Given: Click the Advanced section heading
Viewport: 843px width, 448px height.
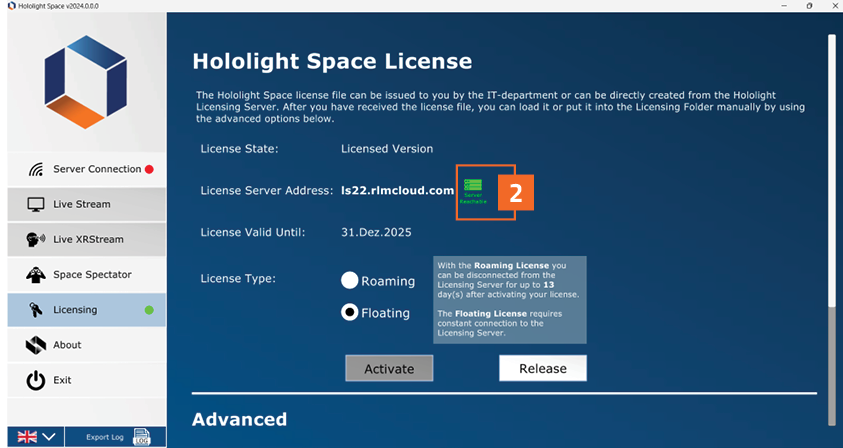Looking at the screenshot, I should tap(239, 419).
